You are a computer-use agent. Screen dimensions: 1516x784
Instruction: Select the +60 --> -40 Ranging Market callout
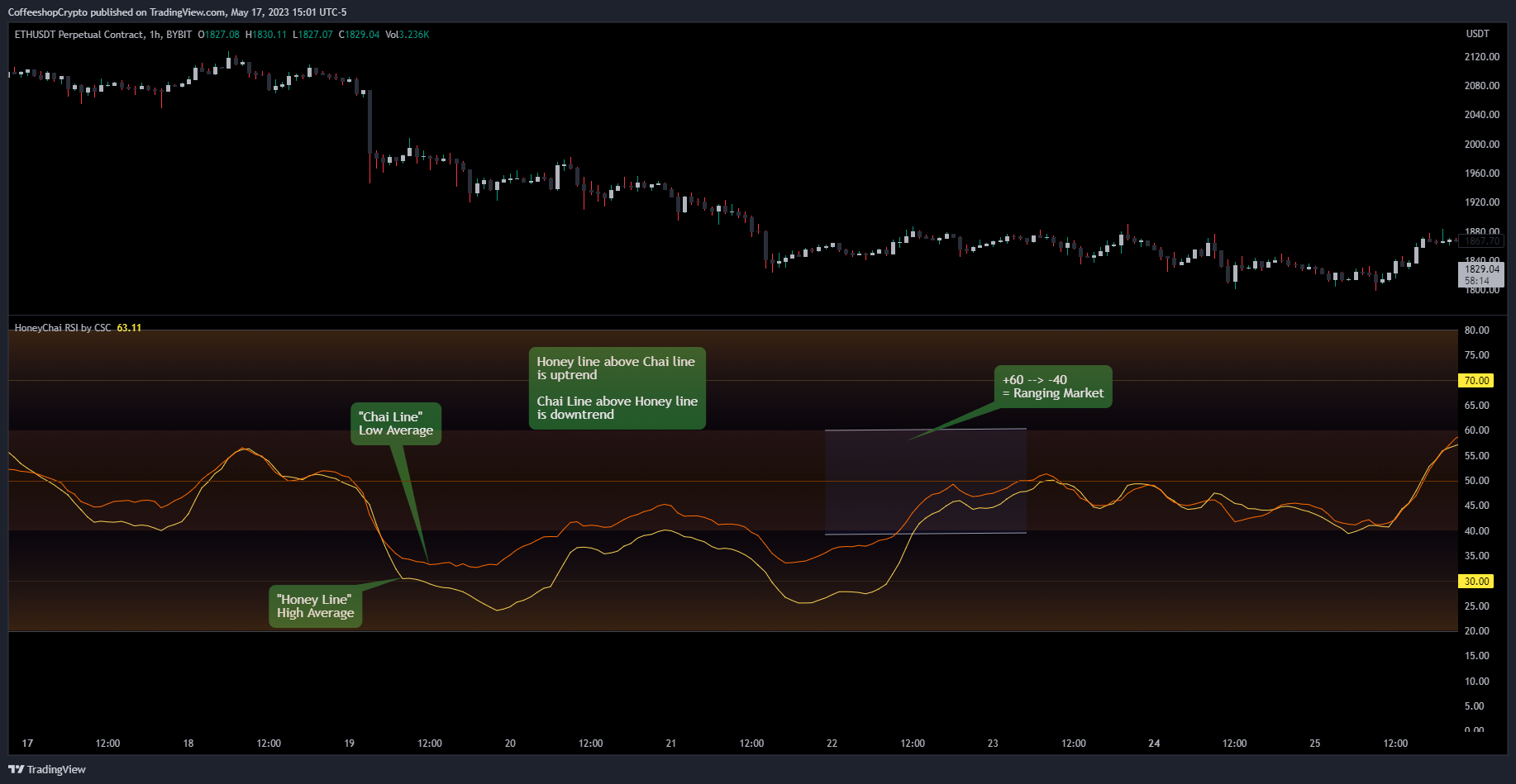(x=1053, y=387)
